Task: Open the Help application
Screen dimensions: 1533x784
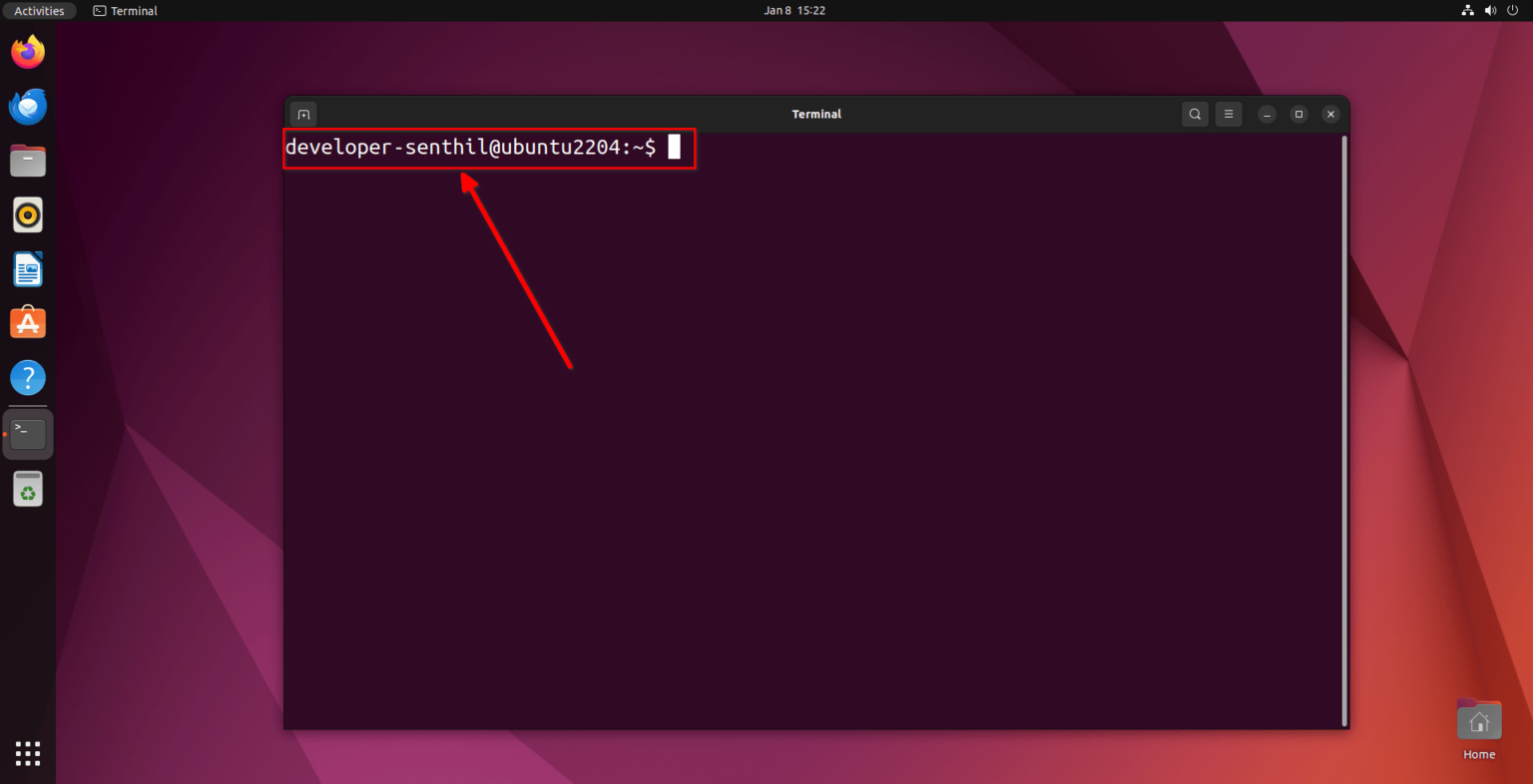Action: 28,378
